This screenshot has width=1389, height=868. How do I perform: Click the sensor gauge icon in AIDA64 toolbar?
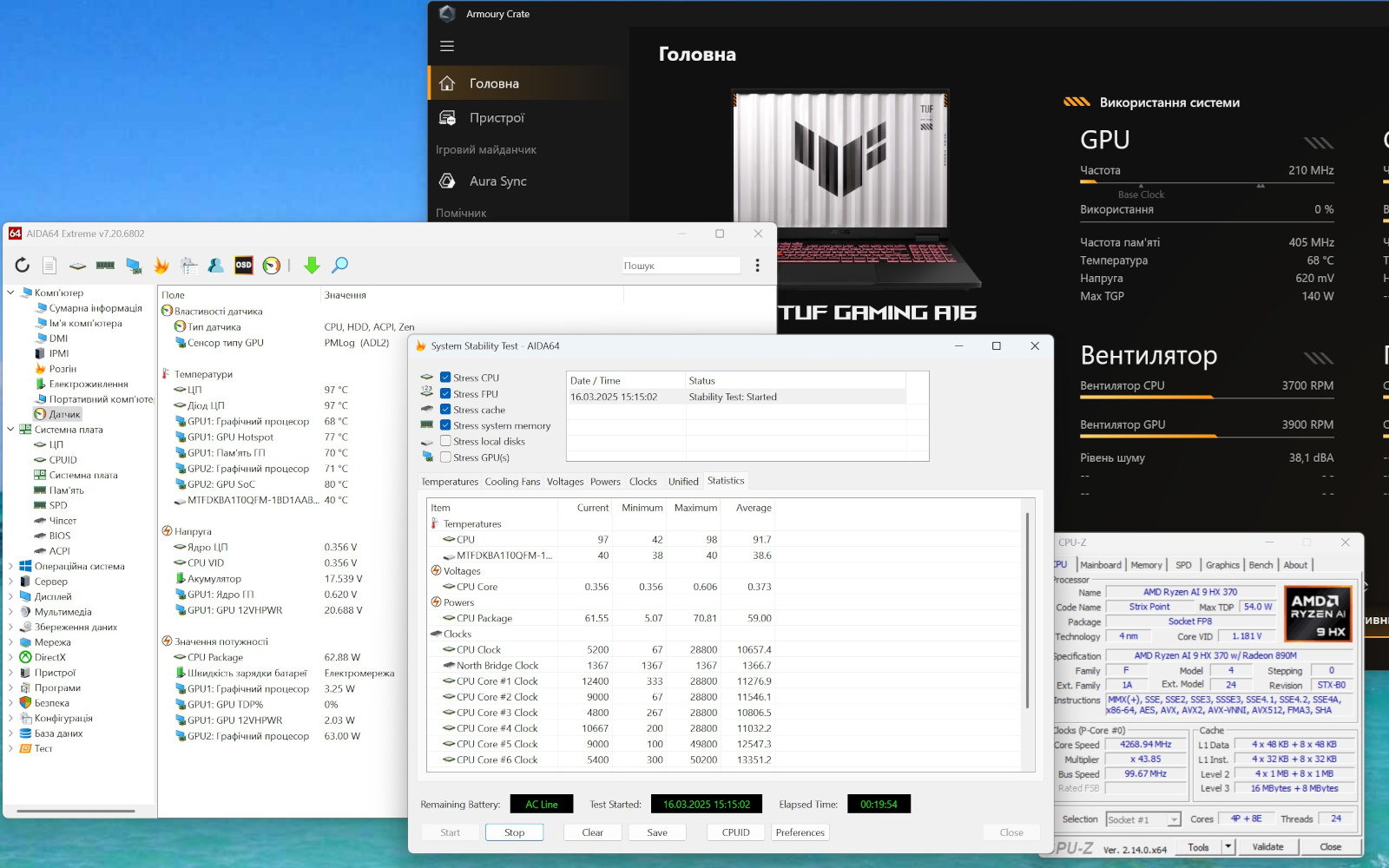(x=272, y=266)
